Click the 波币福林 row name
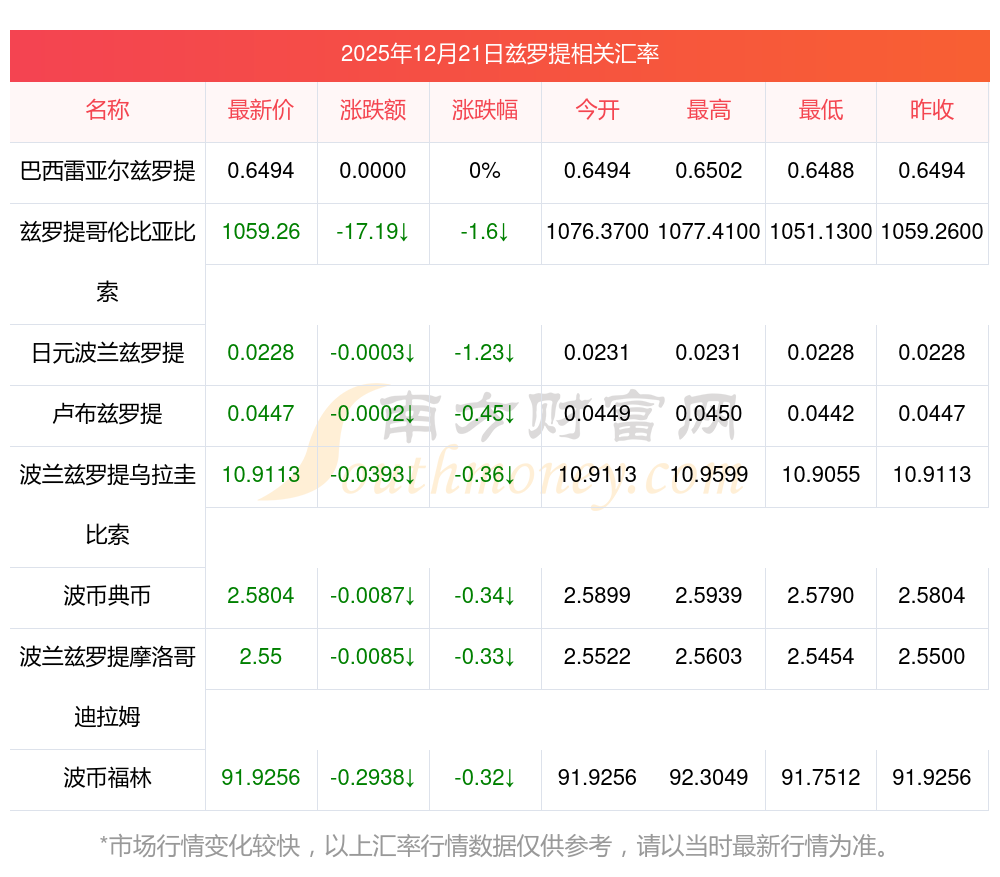Viewport: 1000px width, 877px height. [107, 778]
